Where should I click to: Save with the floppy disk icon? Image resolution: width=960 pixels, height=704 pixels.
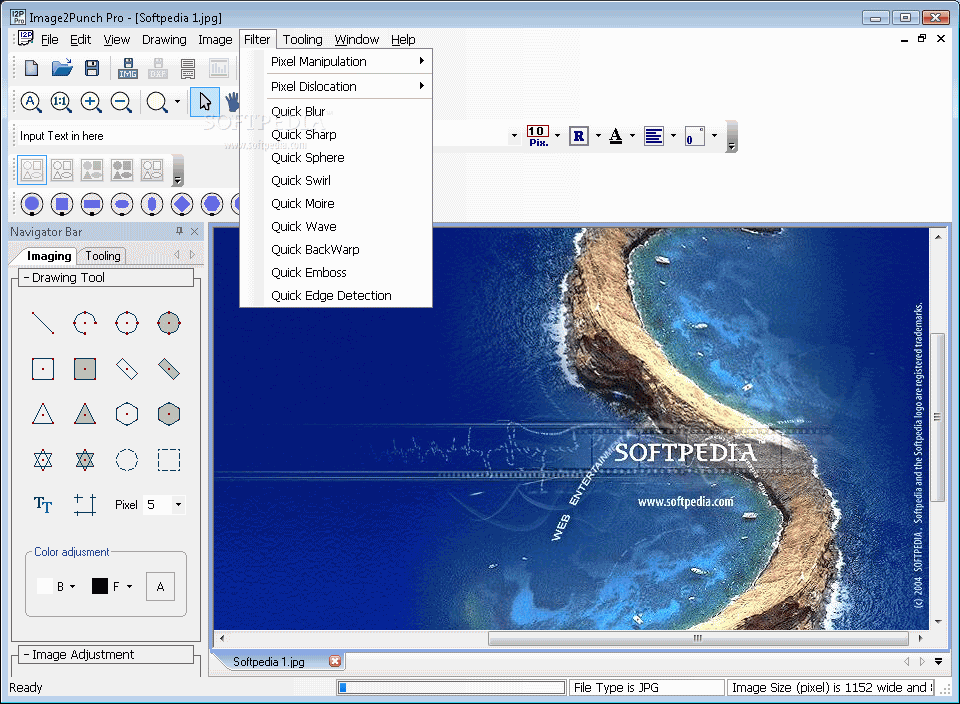tap(92, 68)
